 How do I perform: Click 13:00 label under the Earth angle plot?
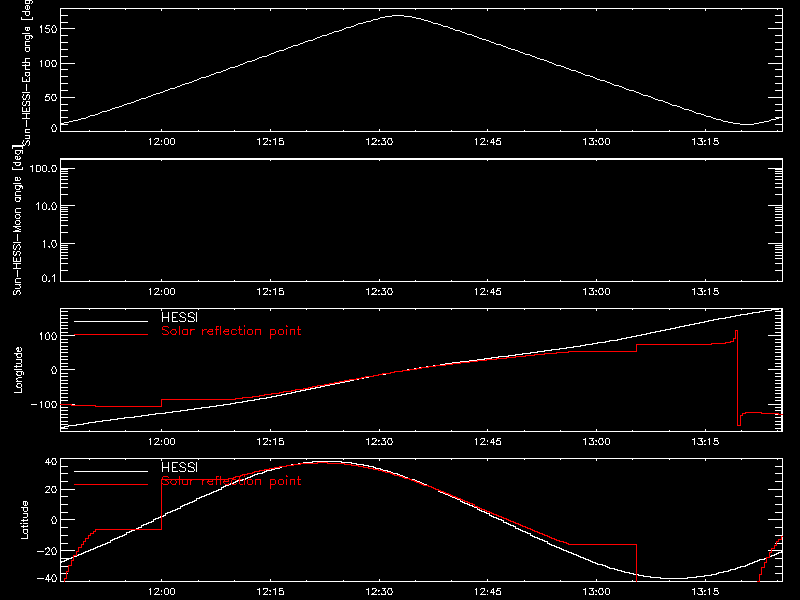[596, 142]
